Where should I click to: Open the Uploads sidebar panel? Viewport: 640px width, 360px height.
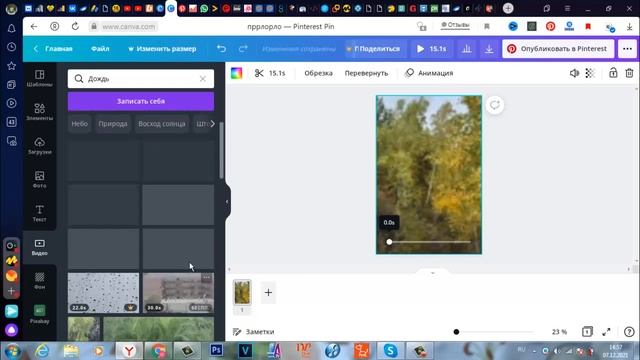[x=40, y=145]
